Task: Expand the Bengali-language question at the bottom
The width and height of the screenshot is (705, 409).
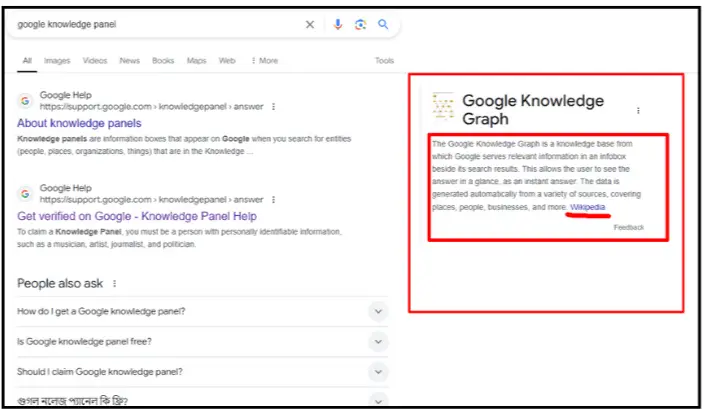Action: point(202,400)
